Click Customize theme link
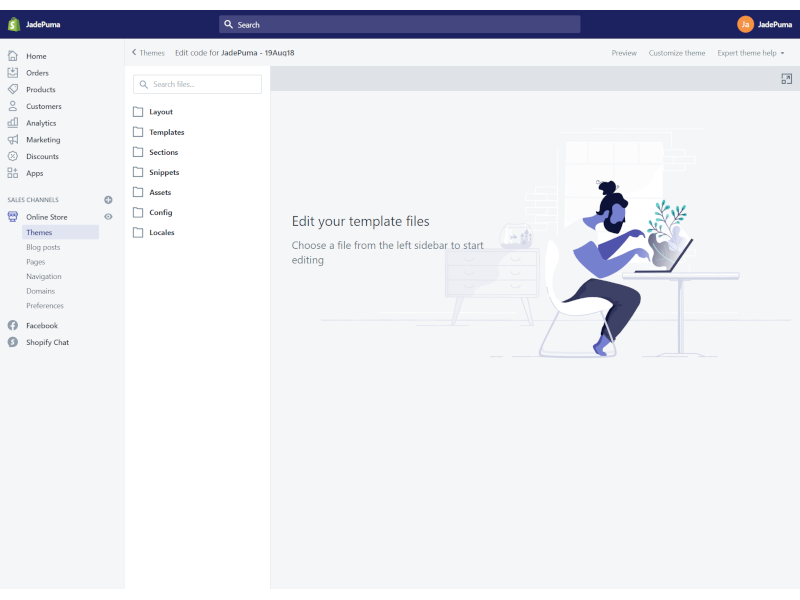 [677, 53]
